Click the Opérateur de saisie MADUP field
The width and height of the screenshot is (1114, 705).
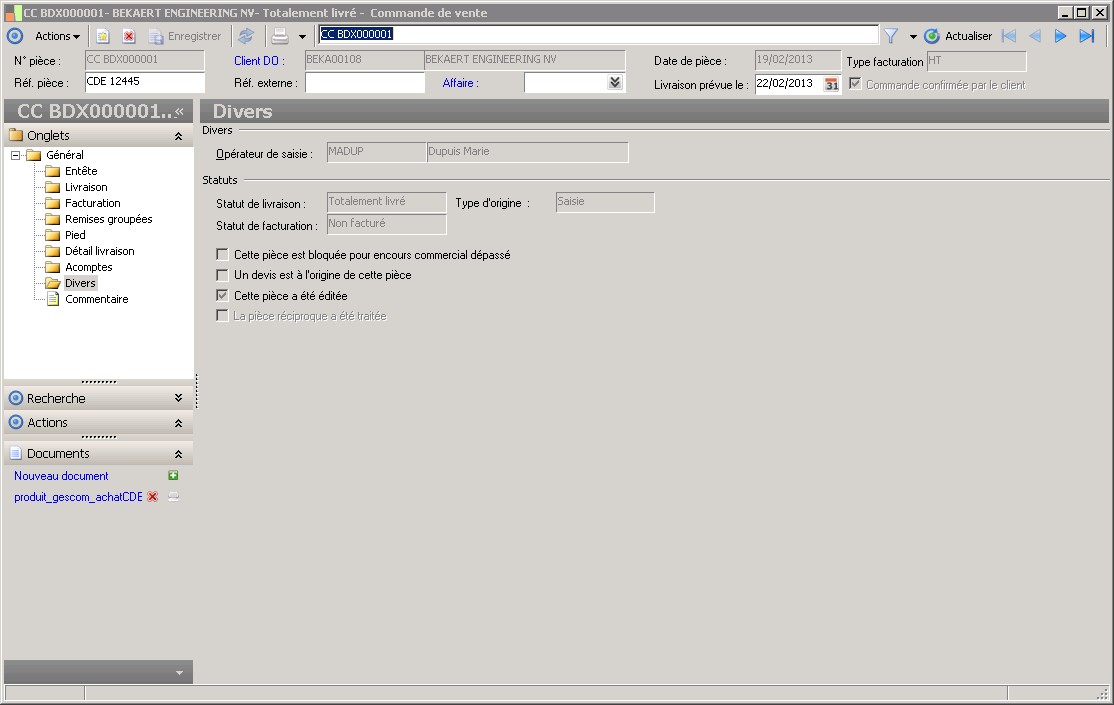pyautogui.click(x=376, y=152)
